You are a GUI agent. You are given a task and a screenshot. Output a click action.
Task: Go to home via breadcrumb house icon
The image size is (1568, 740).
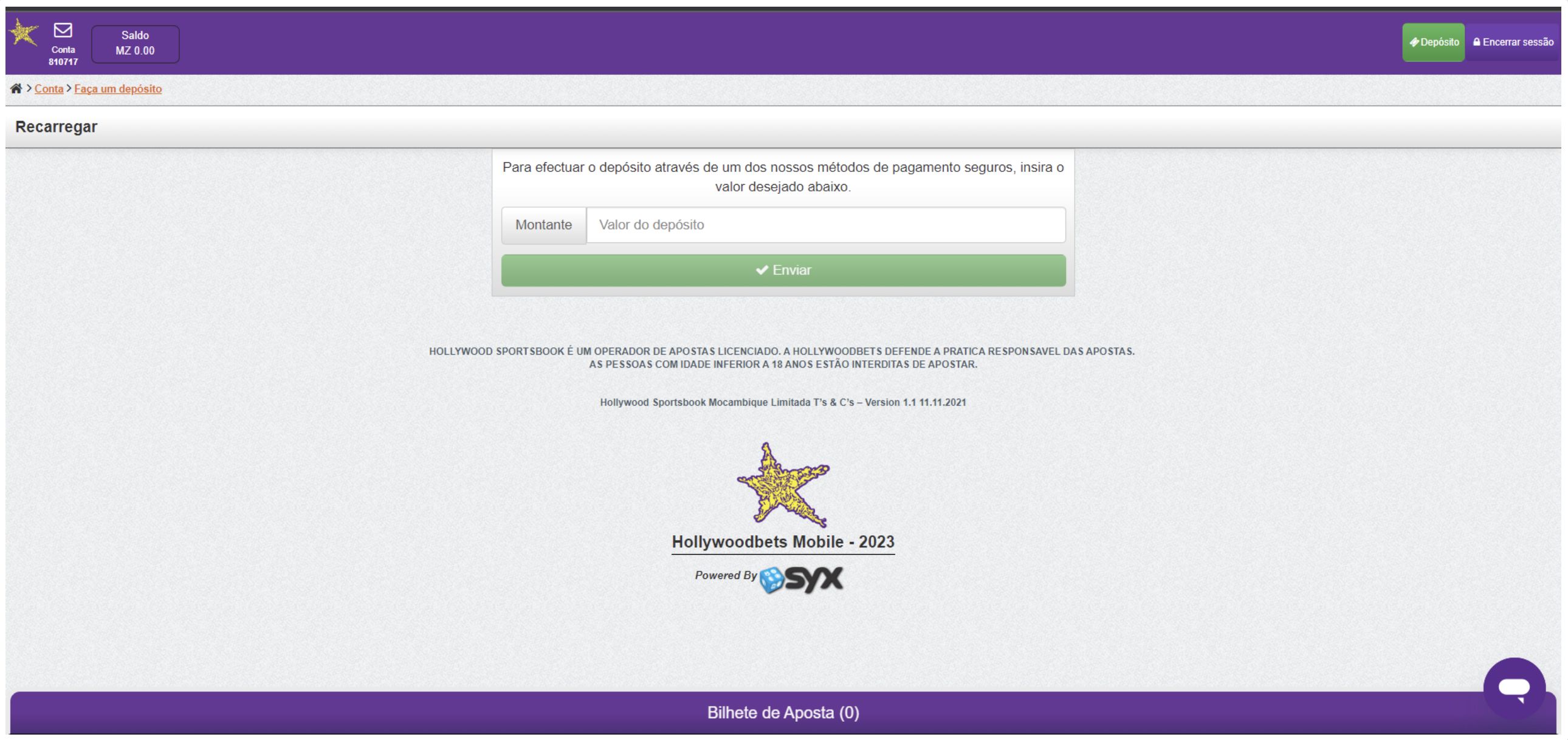pyautogui.click(x=16, y=89)
